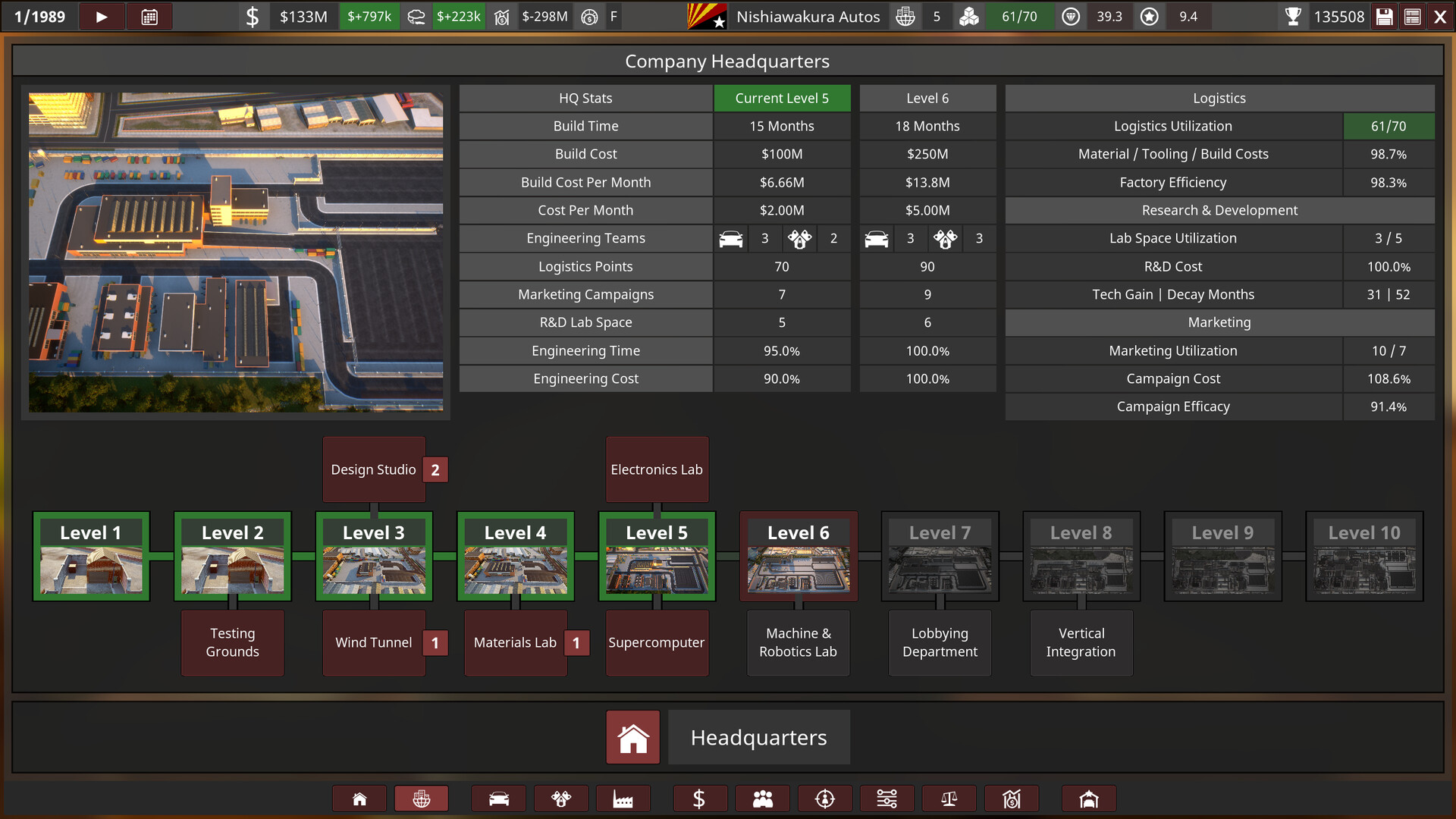
Task: Click the factory production icon
Action: click(x=623, y=798)
